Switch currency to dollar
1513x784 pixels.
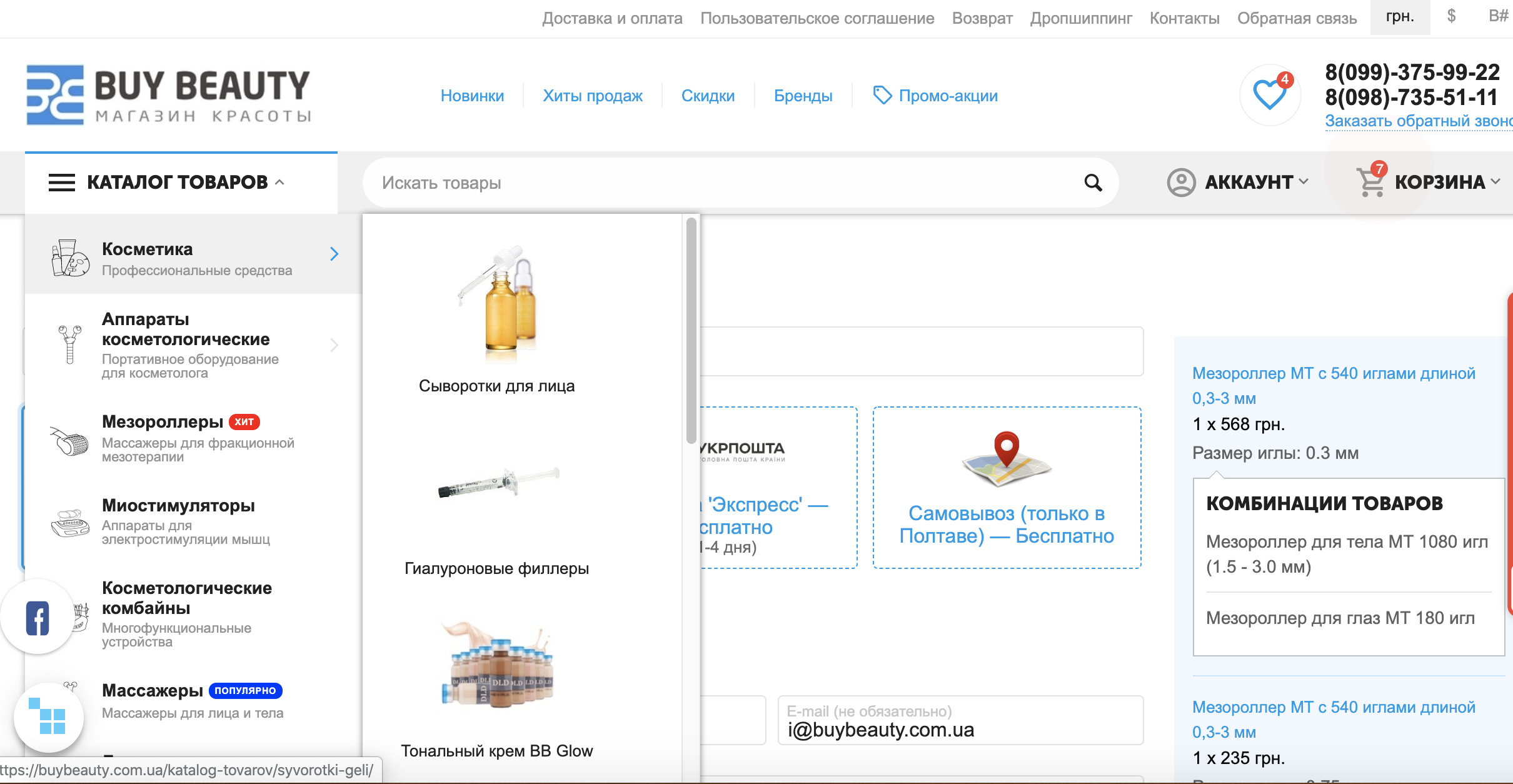click(1451, 17)
